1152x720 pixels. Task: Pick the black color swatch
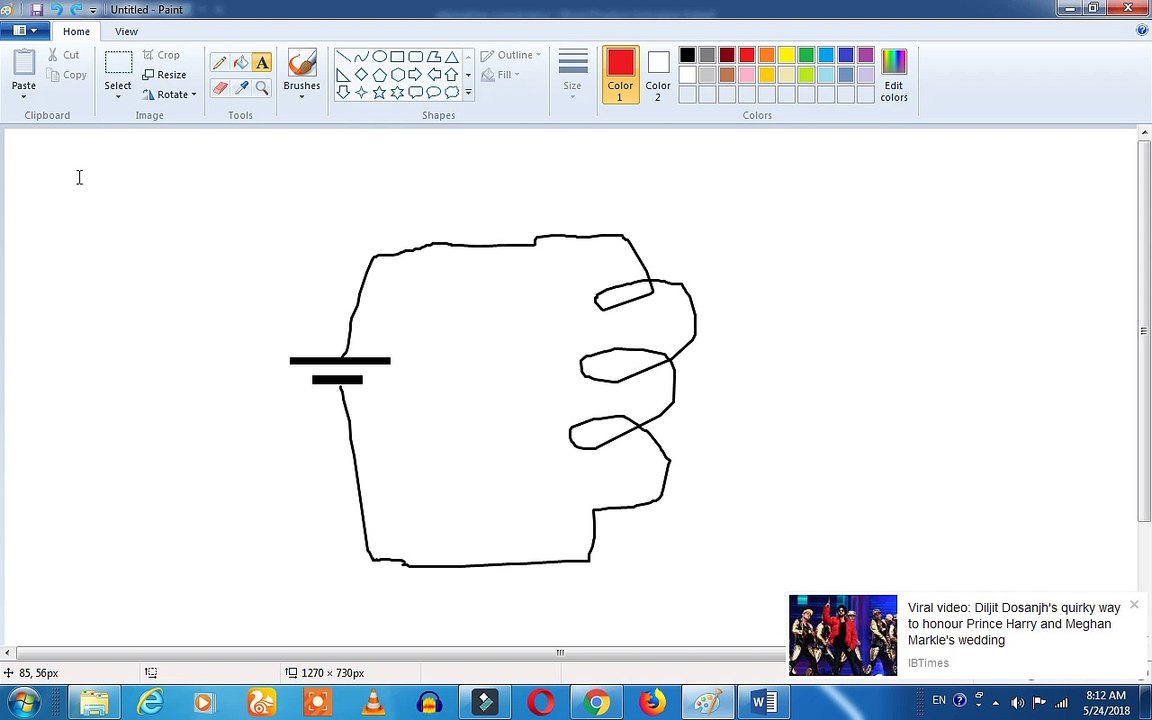tap(688, 55)
